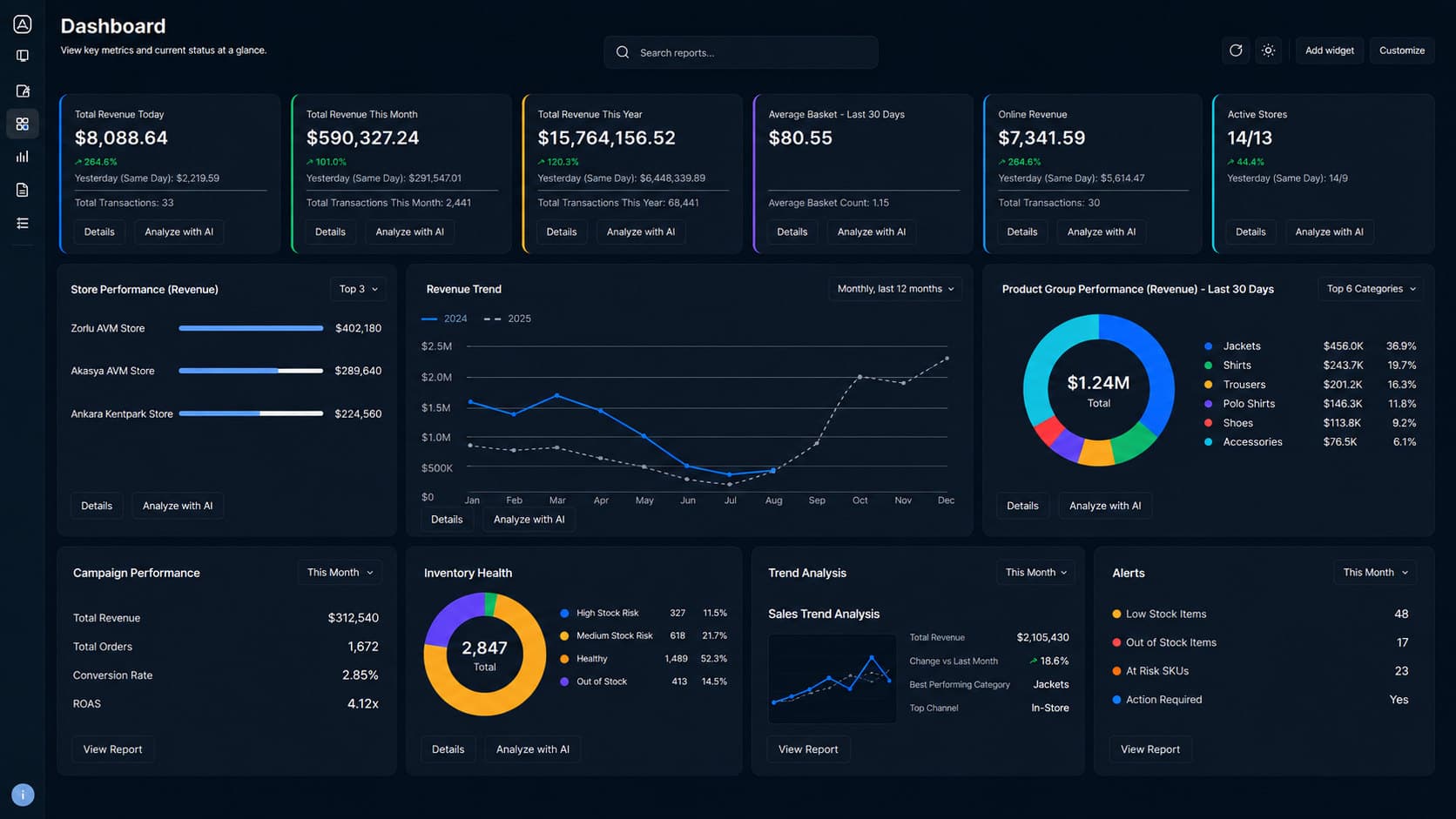This screenshot has width=1456, height=819.
Task: Select the dashboard grid icon in sidebar
Action: (23, 124)
